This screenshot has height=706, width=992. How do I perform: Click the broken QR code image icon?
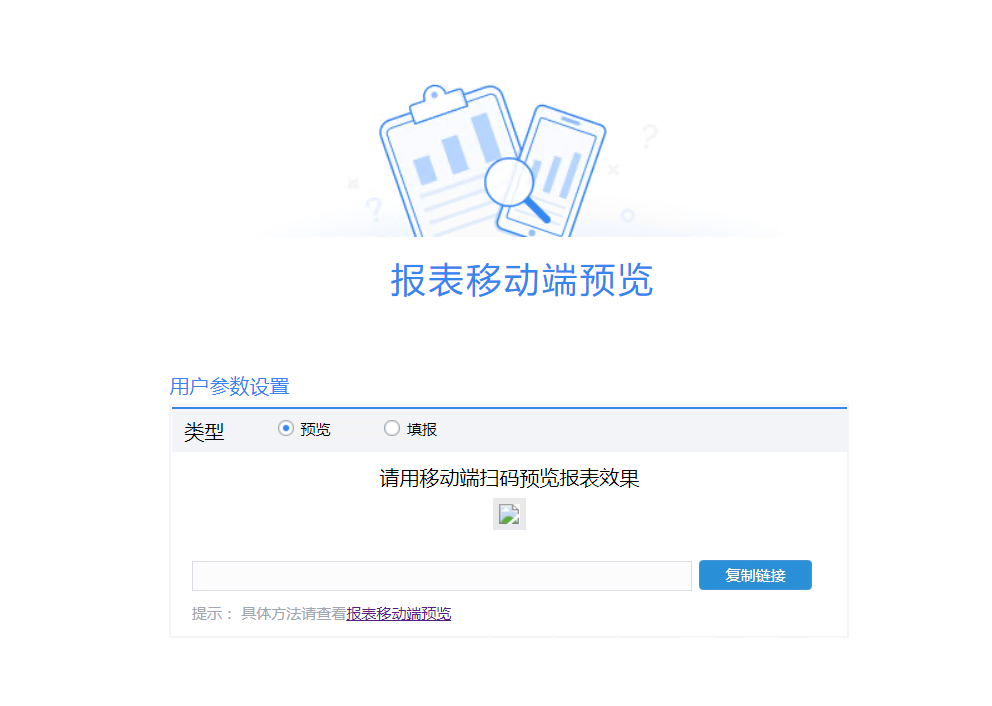[509, 514]
